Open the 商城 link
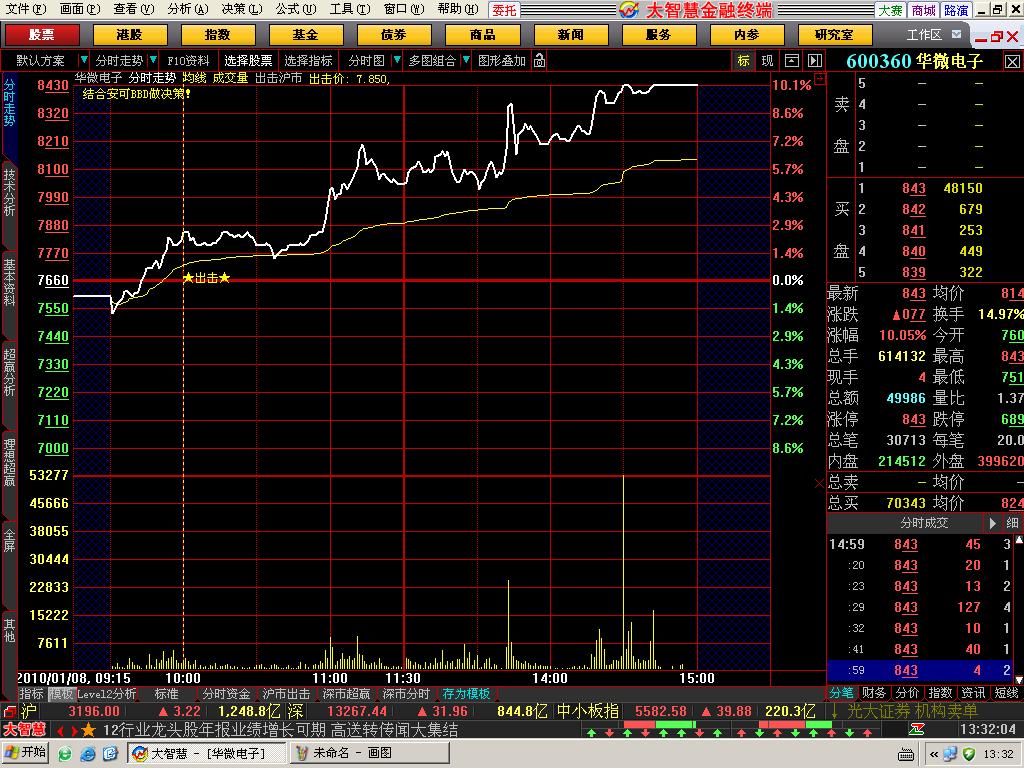This screenshot has width=1024, height=768. point(923,10)
